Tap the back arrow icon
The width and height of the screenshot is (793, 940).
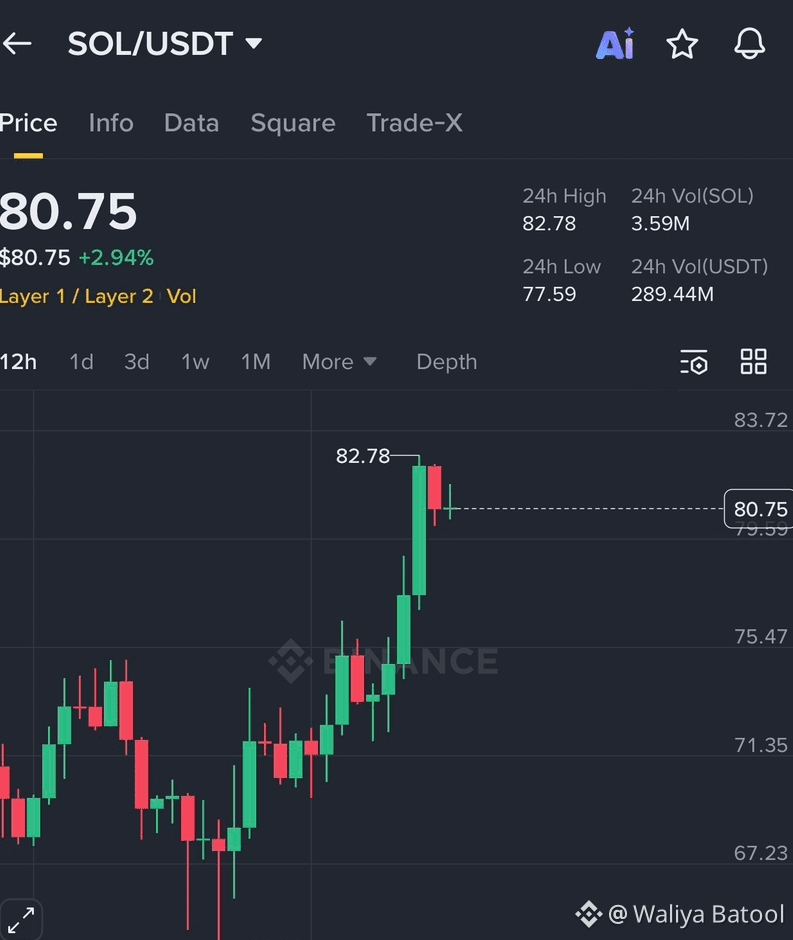tap(17, 44)
